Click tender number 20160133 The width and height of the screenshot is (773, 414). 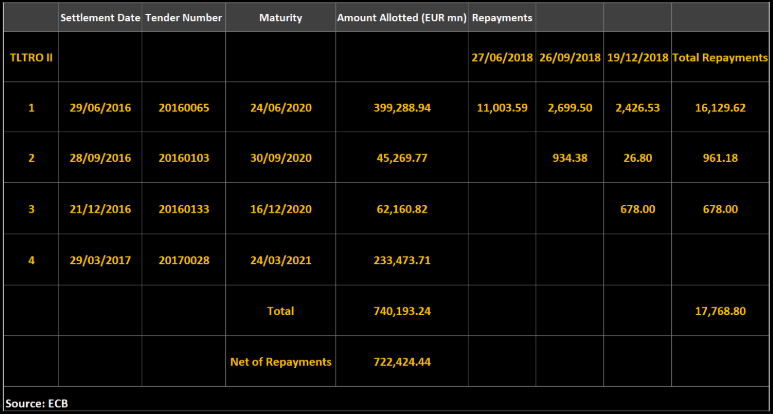[184, 209]
